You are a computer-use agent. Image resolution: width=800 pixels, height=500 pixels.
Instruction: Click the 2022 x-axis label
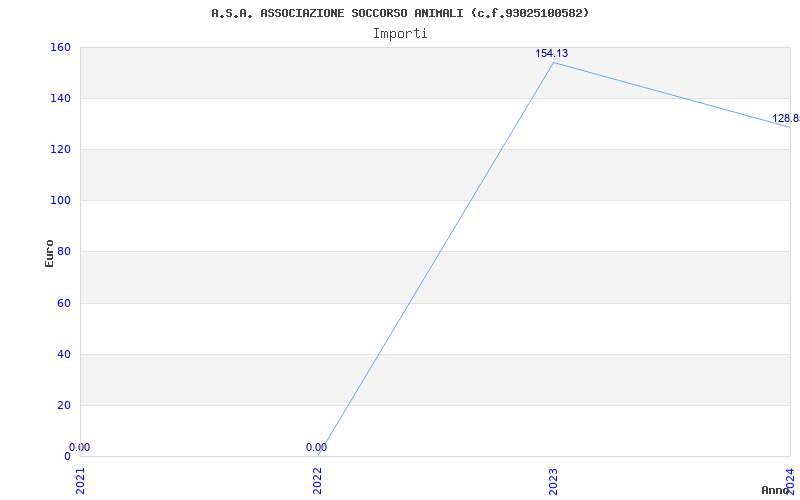point(317,482)
